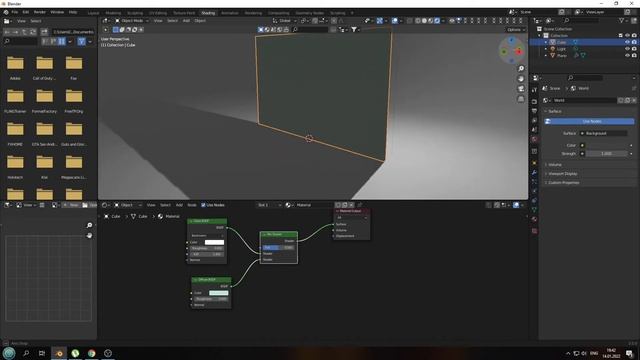The width and height of the screenshot is (640, 360).
Task: Click the outliner filter funnel icon
Action: pos(622,20)
